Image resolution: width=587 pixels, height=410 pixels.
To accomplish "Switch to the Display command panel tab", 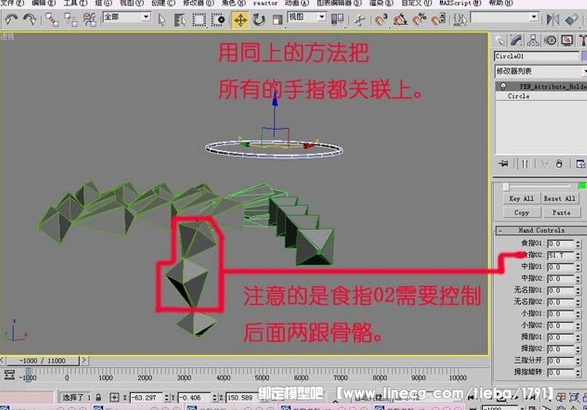I will [567, 40].
